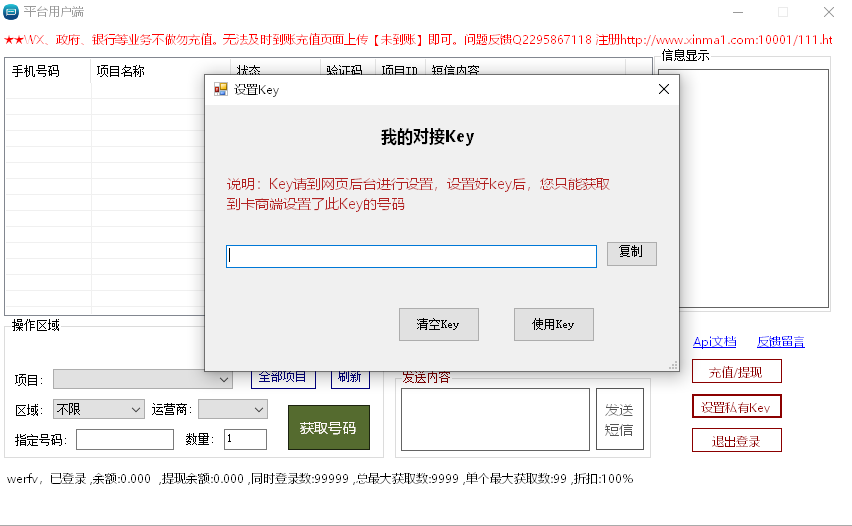The image size is (852, 526).
Task: Open the Api文档 link
Action: click(x=714, y=342)
